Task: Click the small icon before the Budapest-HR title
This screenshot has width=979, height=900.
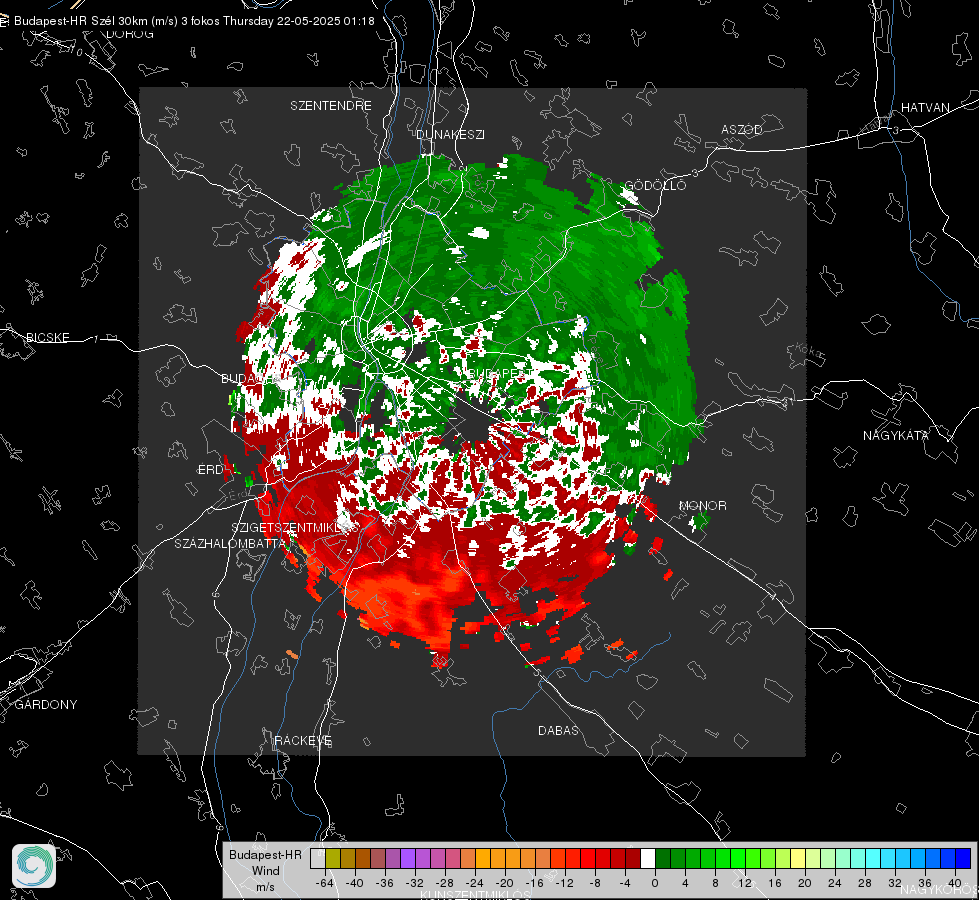Action: [x=4, y=21]
